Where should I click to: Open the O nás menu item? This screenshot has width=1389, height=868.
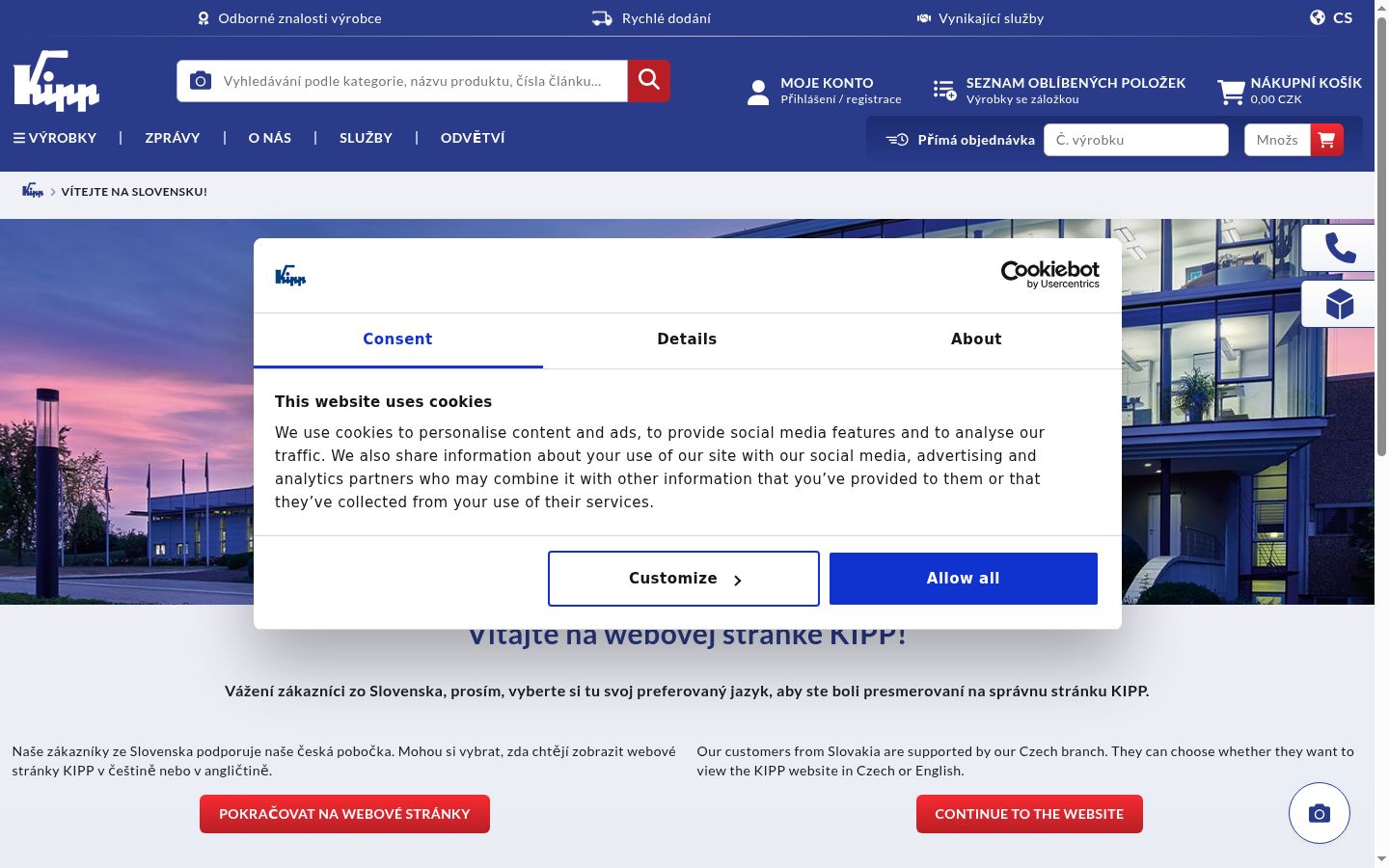270,138
